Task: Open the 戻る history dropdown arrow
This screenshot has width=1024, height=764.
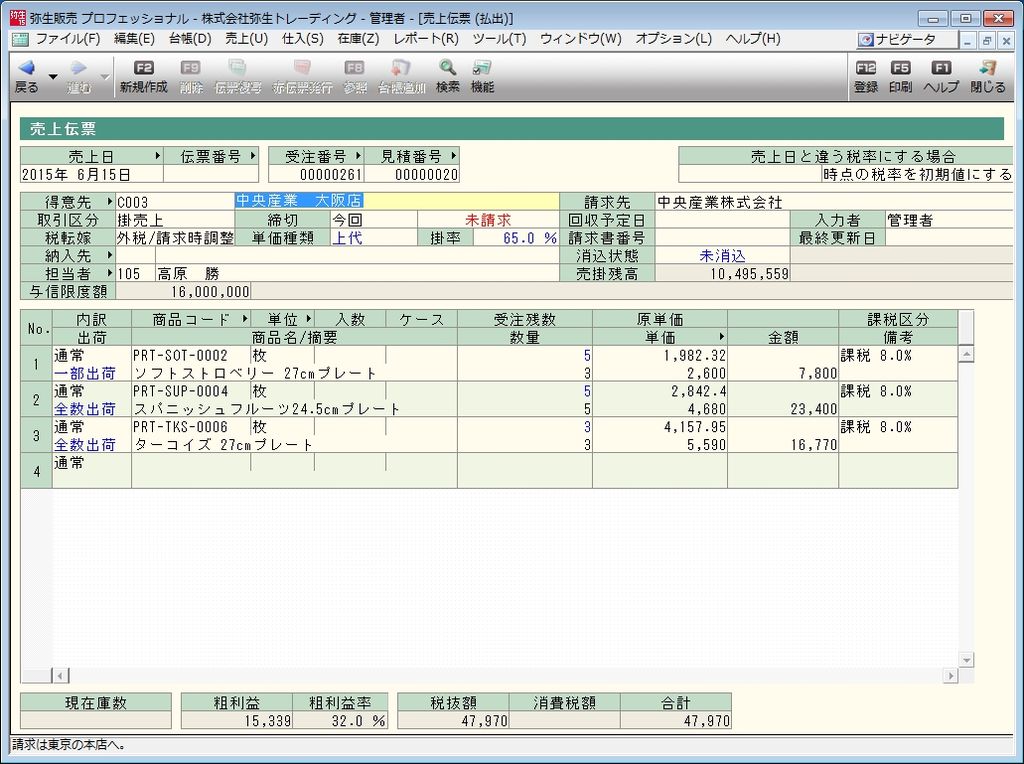Action: pos(54,77)
